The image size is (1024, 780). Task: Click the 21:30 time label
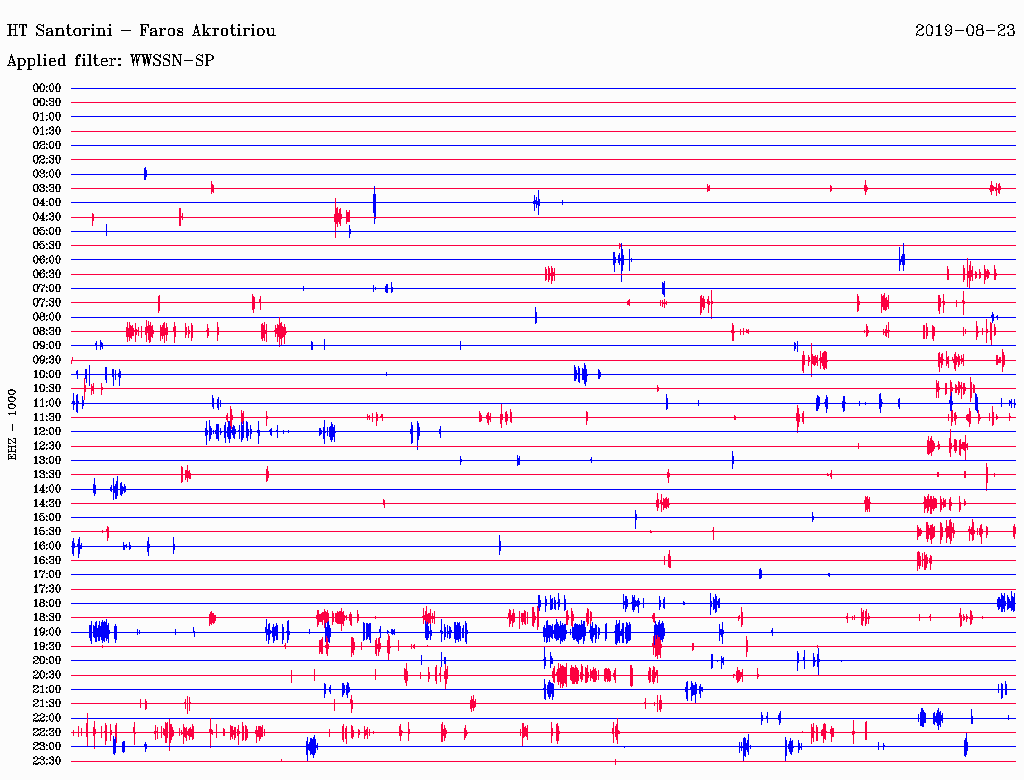(47, 704)
